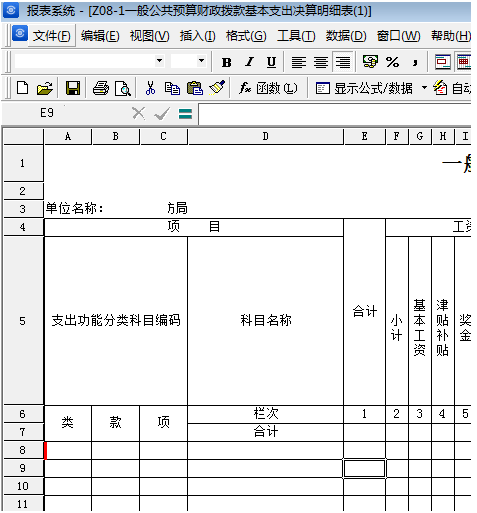Confirm formula entry with checkmark
Image resolution: width=477 pixels, height=513 pixels.
coord(162,114)
